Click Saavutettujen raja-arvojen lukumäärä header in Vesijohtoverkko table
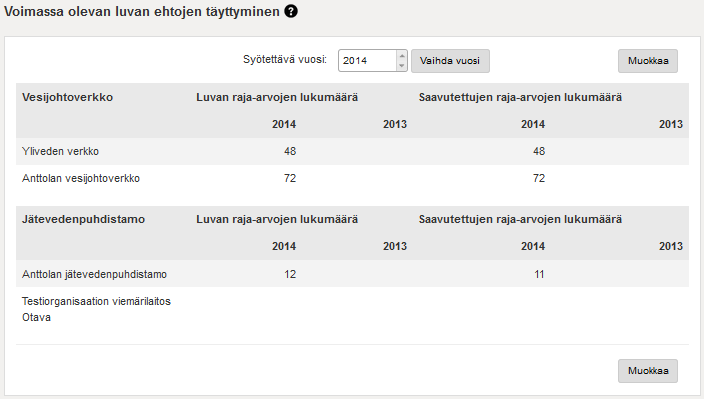This screenshot has height=399, width=704. (520, 97)
